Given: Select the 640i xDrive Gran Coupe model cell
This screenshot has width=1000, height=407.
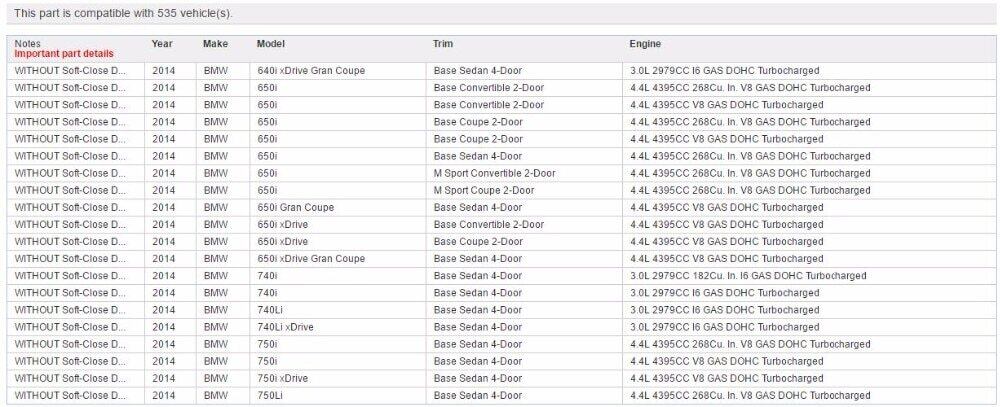Looking at the screenshot, I should tap(311, 71).
